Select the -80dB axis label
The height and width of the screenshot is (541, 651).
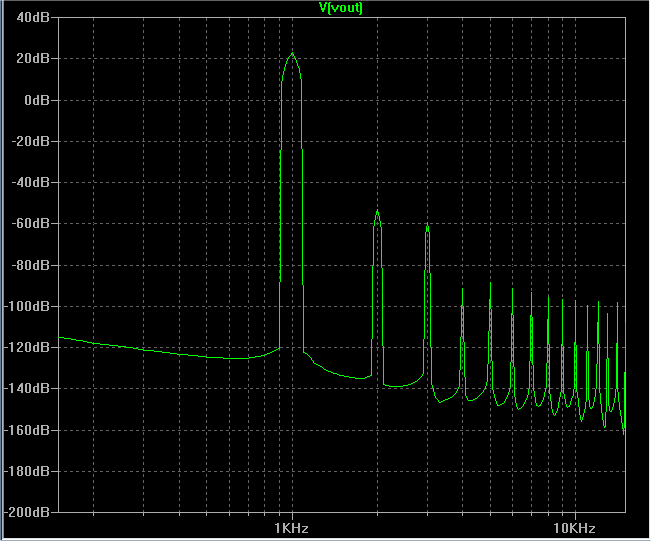tap(31, 265)
